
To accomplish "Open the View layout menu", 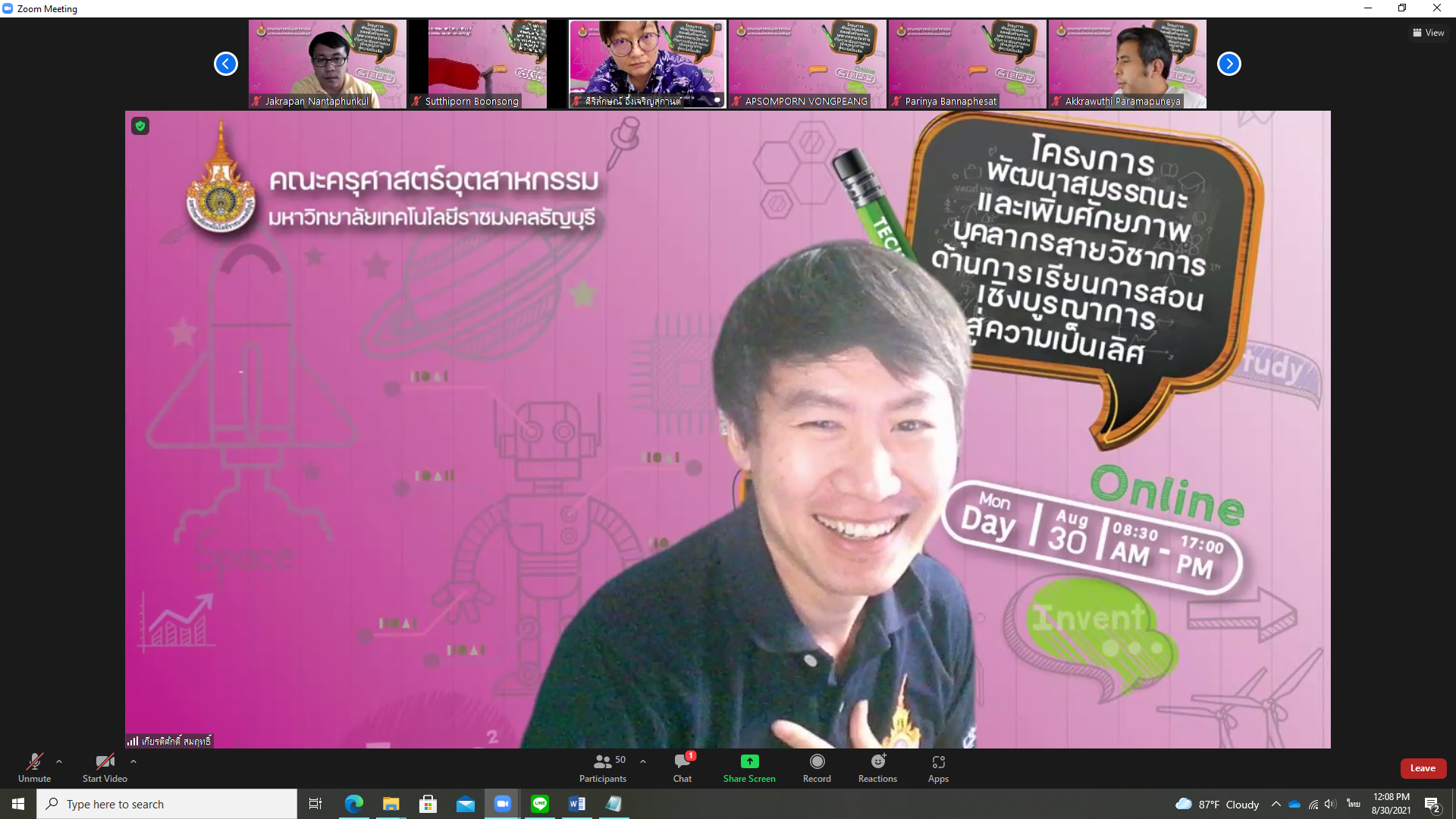I will 1429,33.
